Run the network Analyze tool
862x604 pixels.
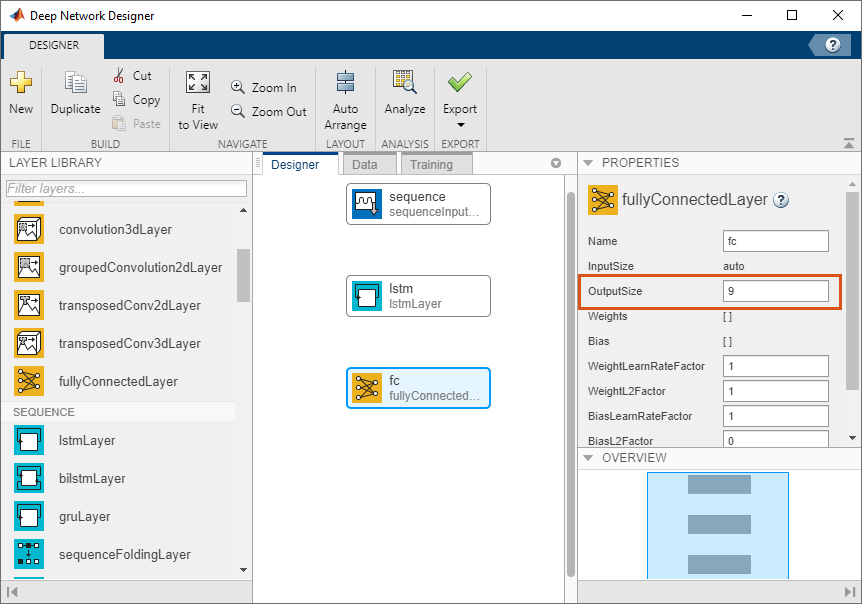click(x=404, y=84)
